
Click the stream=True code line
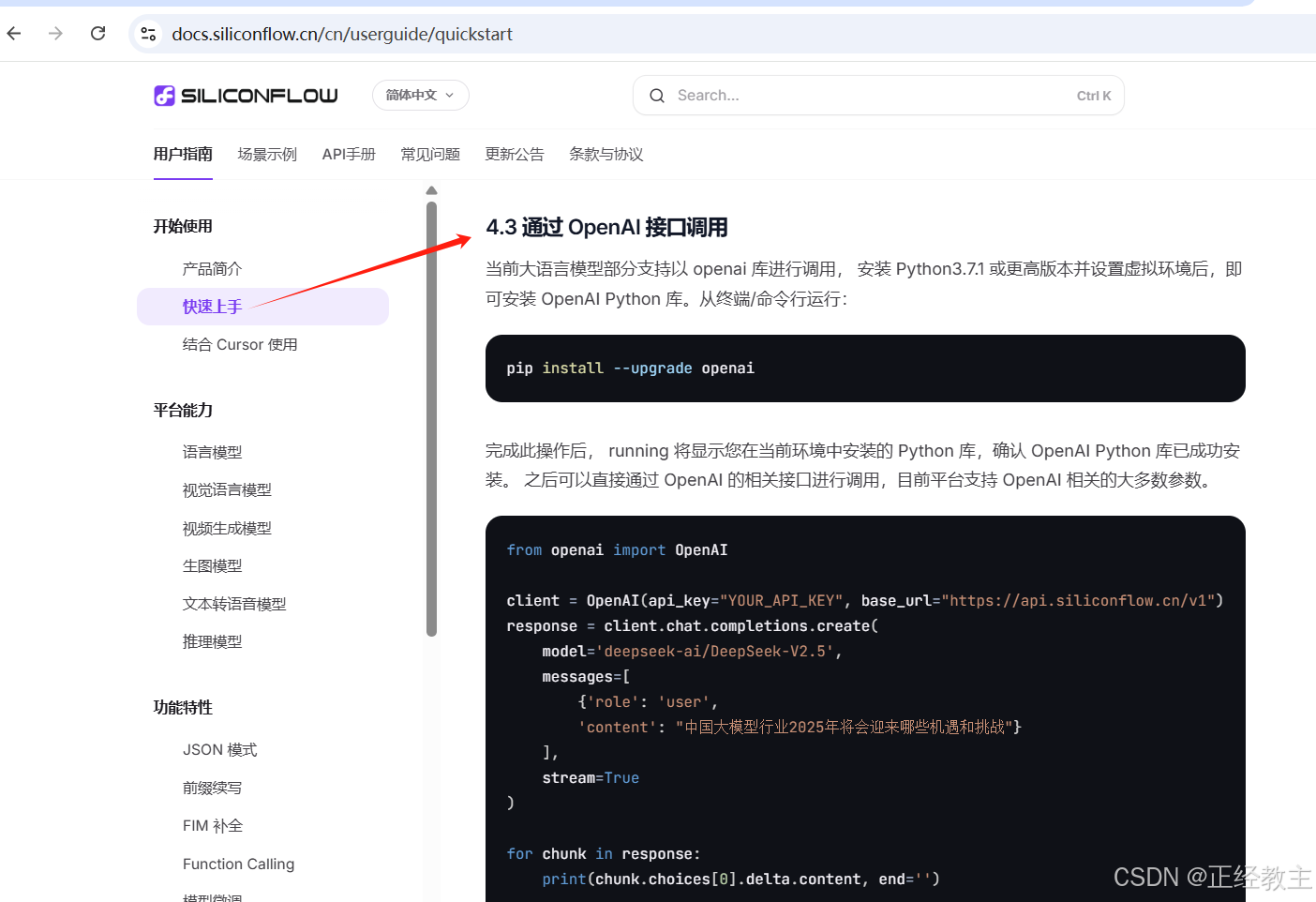(x=591, y=778)
